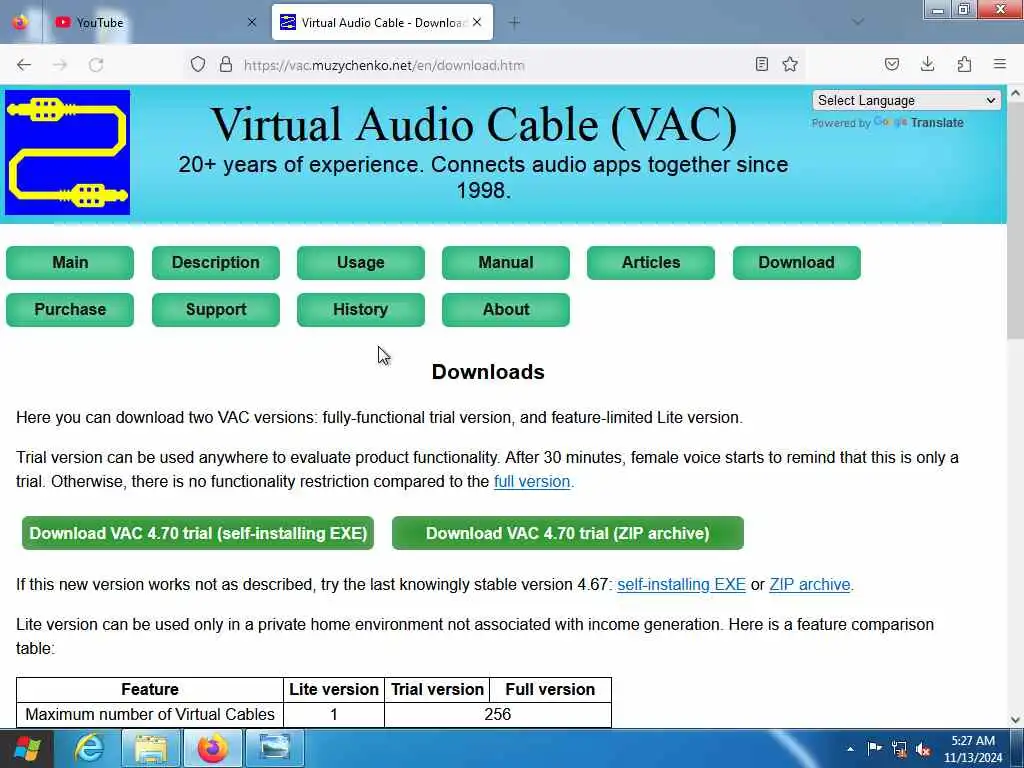The image size is (1024, 768).
Task: Click the network tray icon
Action: [899, 749]
